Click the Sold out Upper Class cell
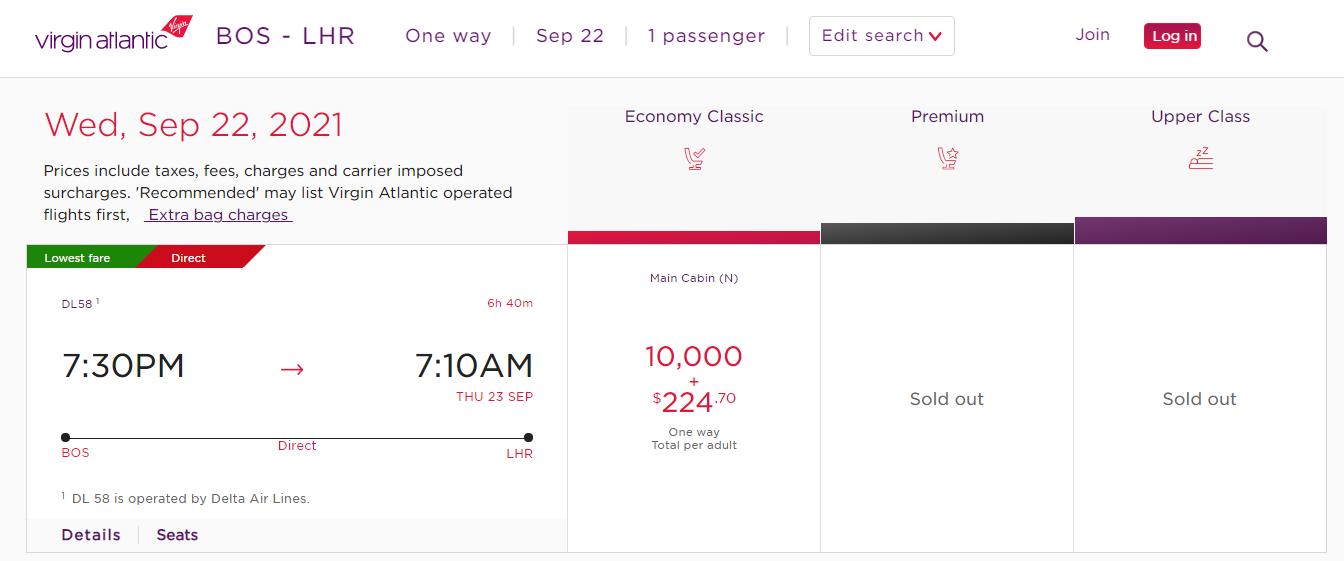 (x=1200, y=399)
